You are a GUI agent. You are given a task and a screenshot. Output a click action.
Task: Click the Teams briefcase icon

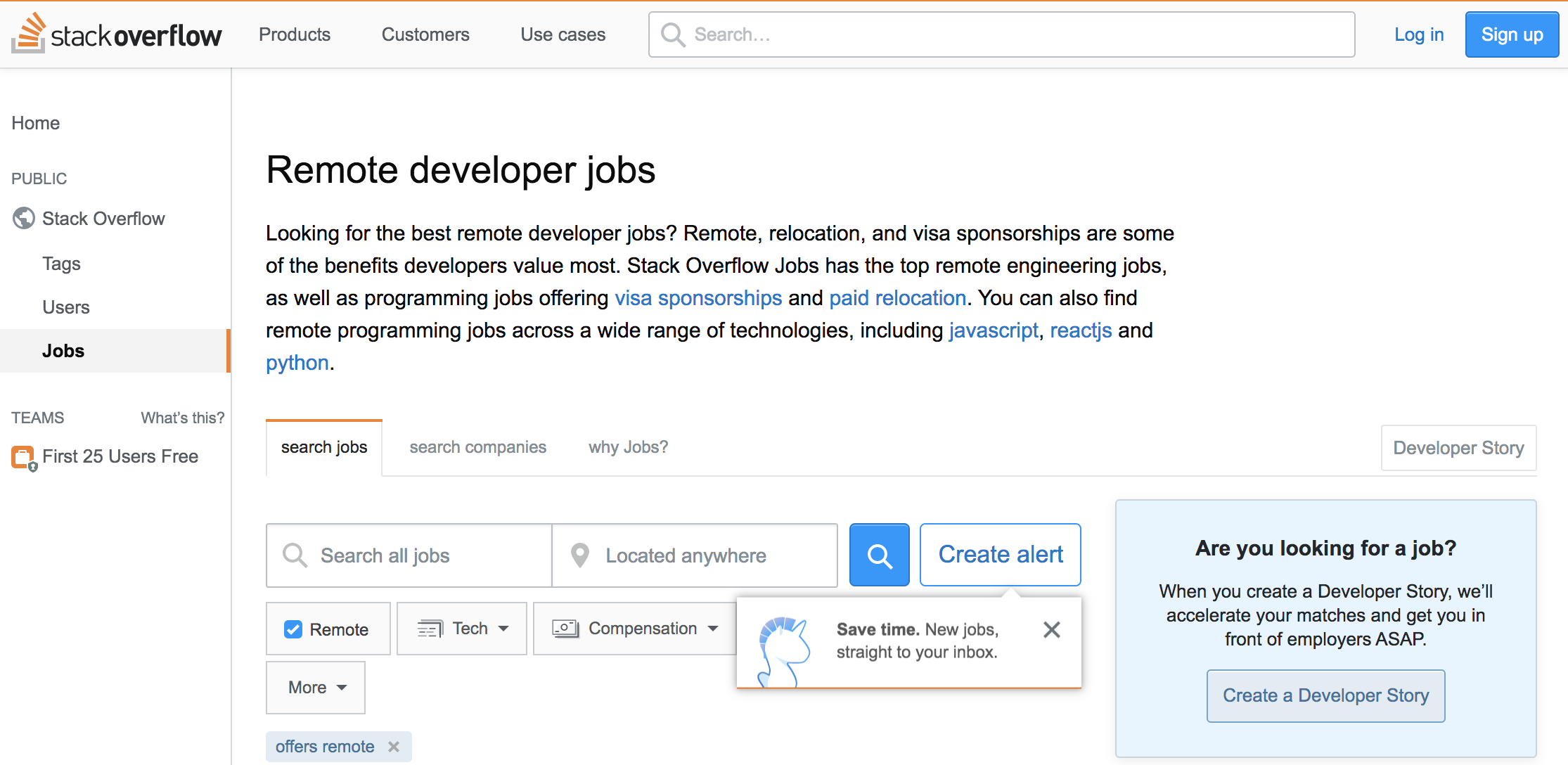23,458
